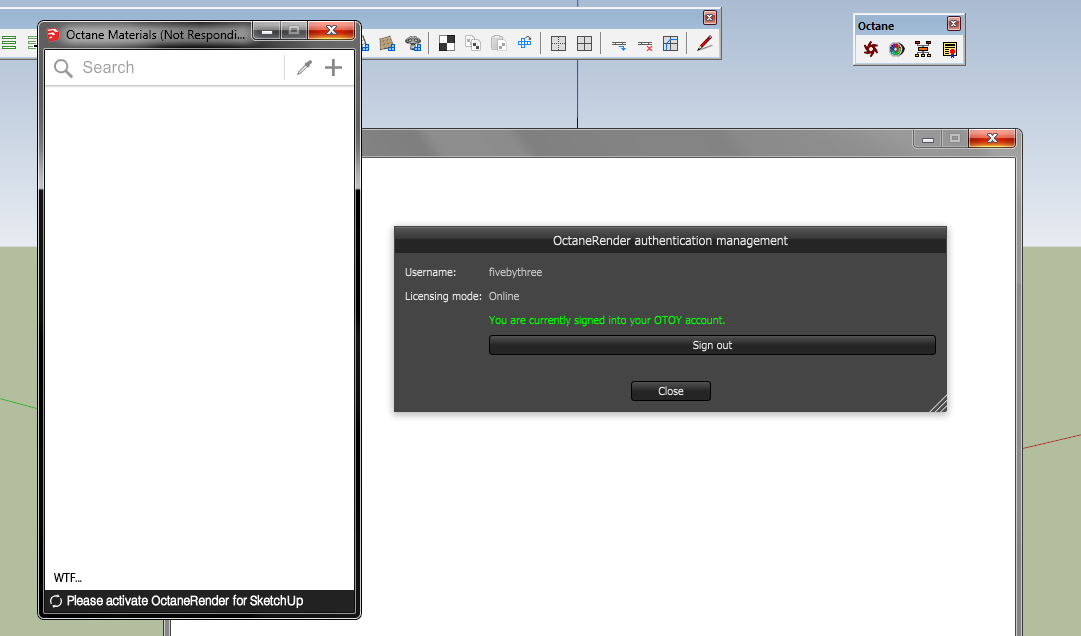Click the magnifier search icon in Octane Materials
1081x636 pixels.
coord(63,68)
